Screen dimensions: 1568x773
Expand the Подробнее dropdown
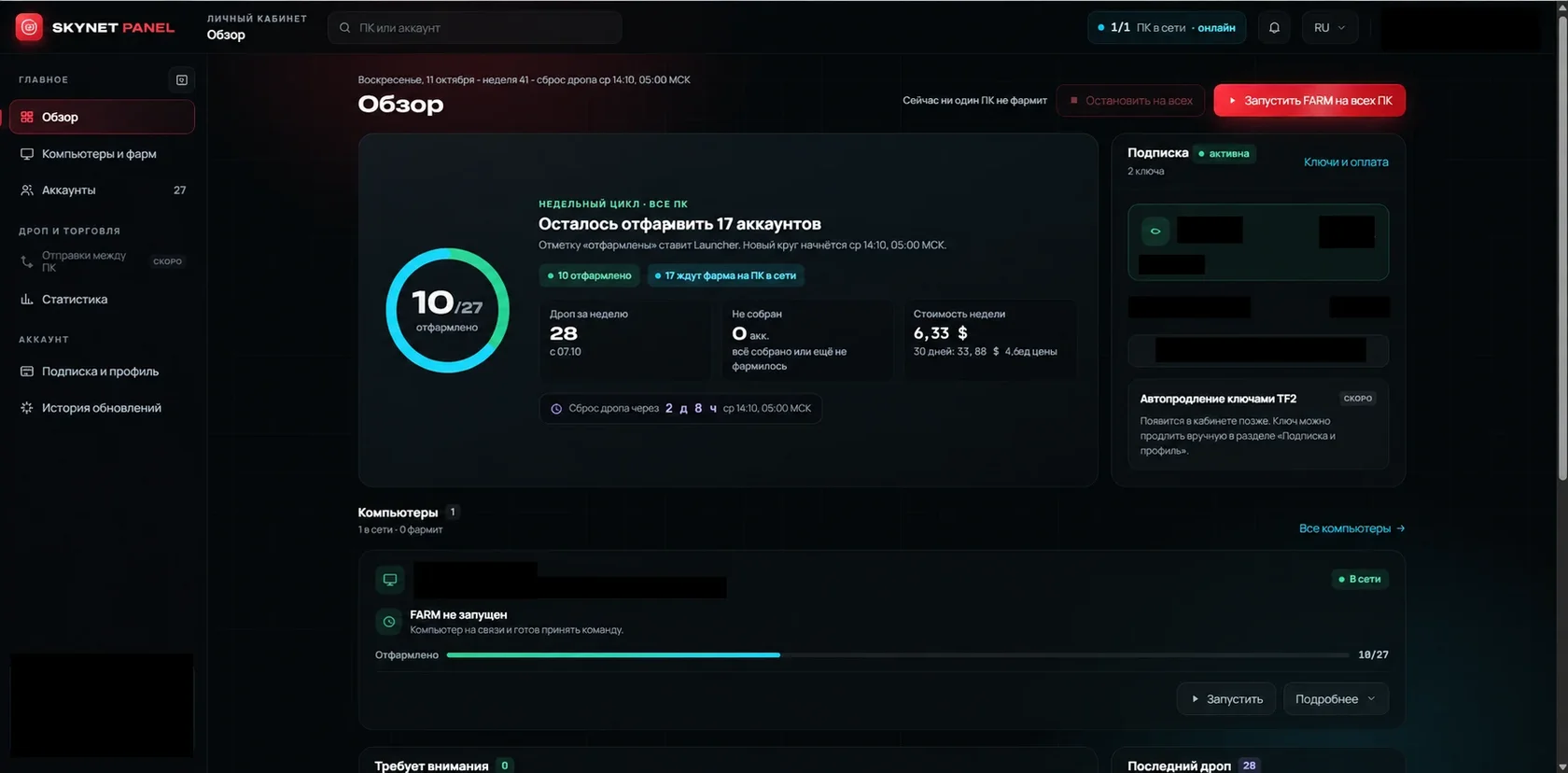click(1336, 699)
